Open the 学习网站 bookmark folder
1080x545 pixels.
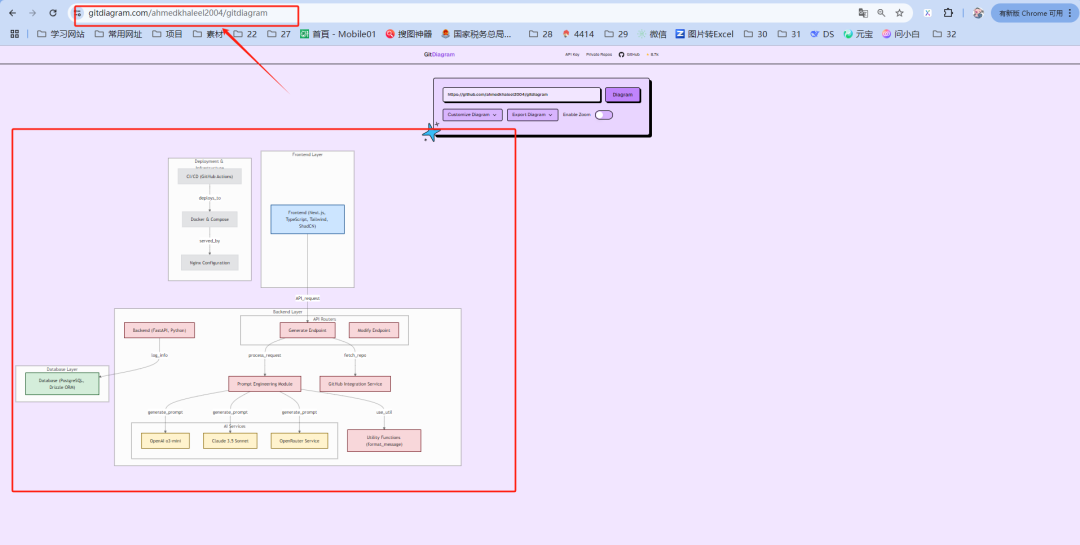pyautogui.click(x=60, y=34)
